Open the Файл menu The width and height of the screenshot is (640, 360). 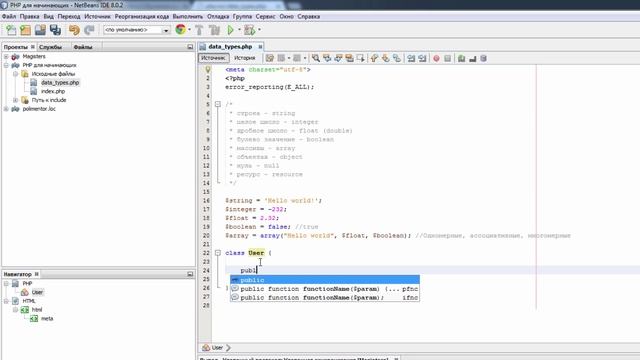(9, 17)
